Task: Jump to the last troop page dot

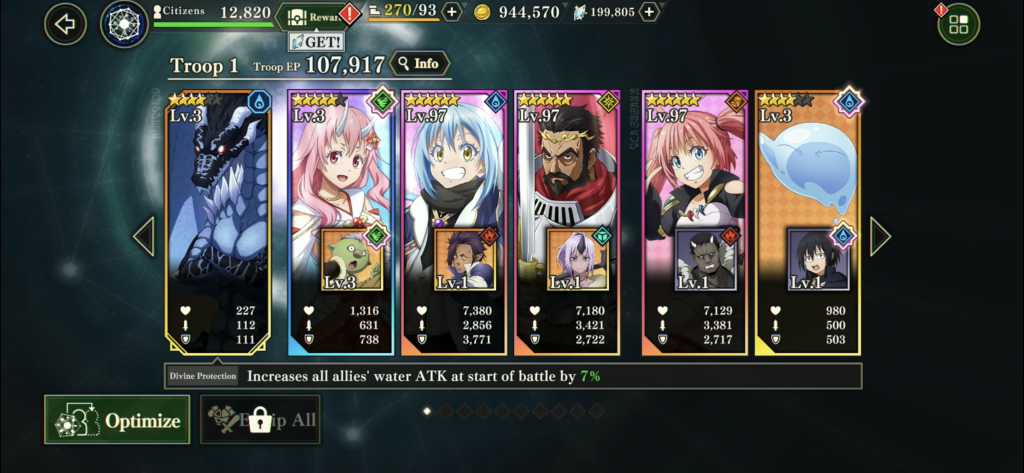Action: 596,411
